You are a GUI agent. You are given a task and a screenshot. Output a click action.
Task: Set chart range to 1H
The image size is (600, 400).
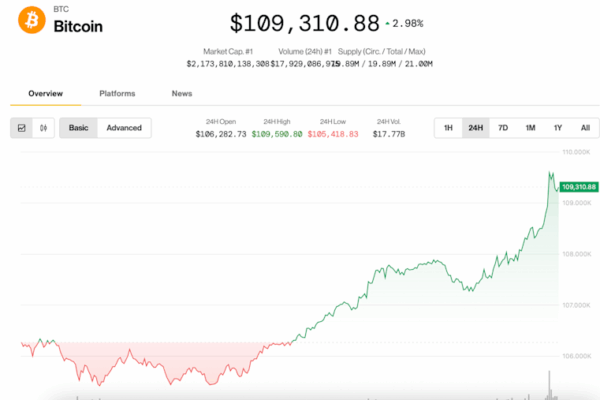(x=448, y=128)
